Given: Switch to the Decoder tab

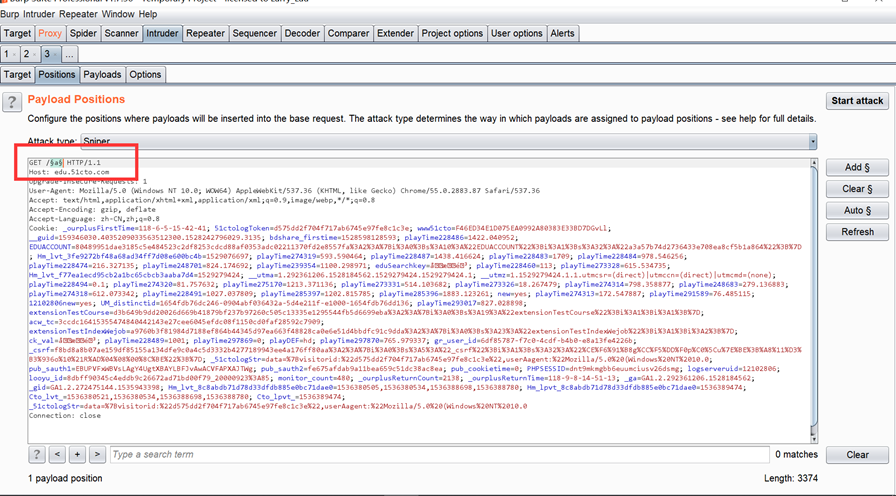Looking at the screenshot, I should (x=302, y=33).
